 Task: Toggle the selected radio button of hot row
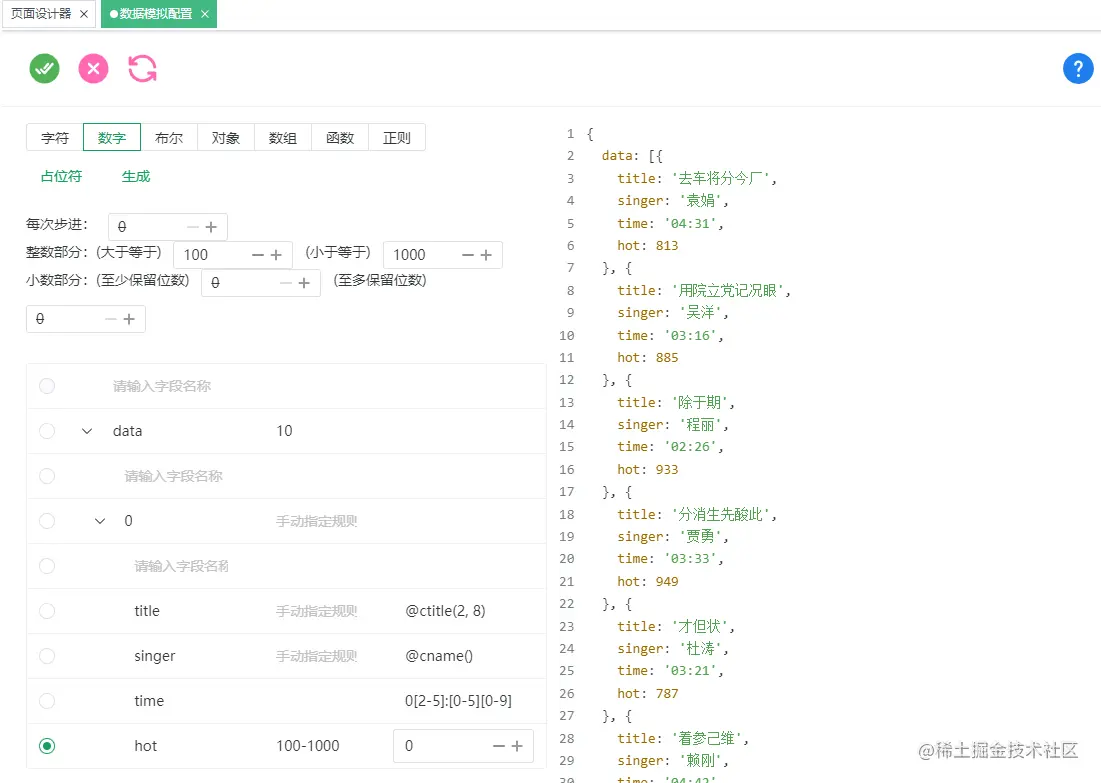[x=47, y=745]
